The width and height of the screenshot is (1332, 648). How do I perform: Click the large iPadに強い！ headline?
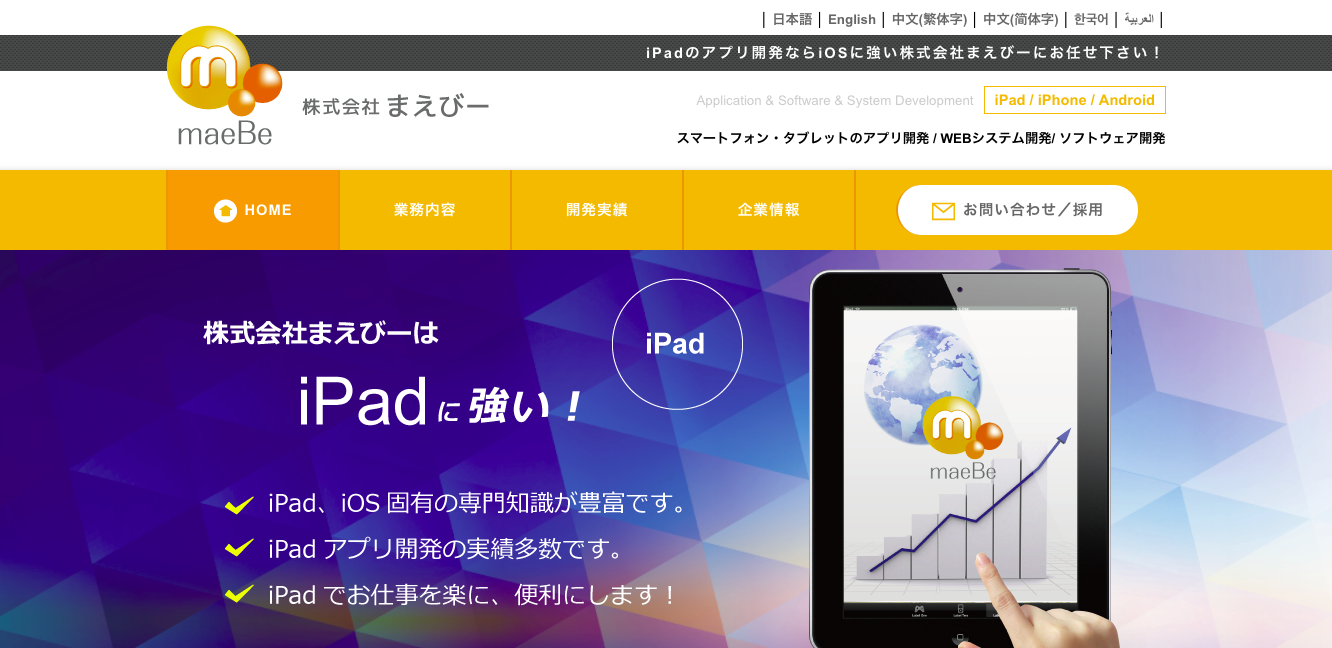pos(440,402)
